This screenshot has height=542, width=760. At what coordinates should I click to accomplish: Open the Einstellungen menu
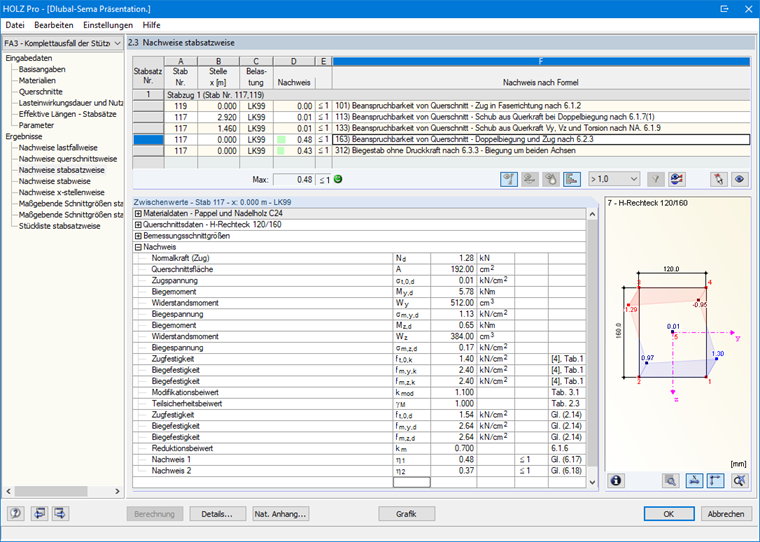[x=107, y=23]
